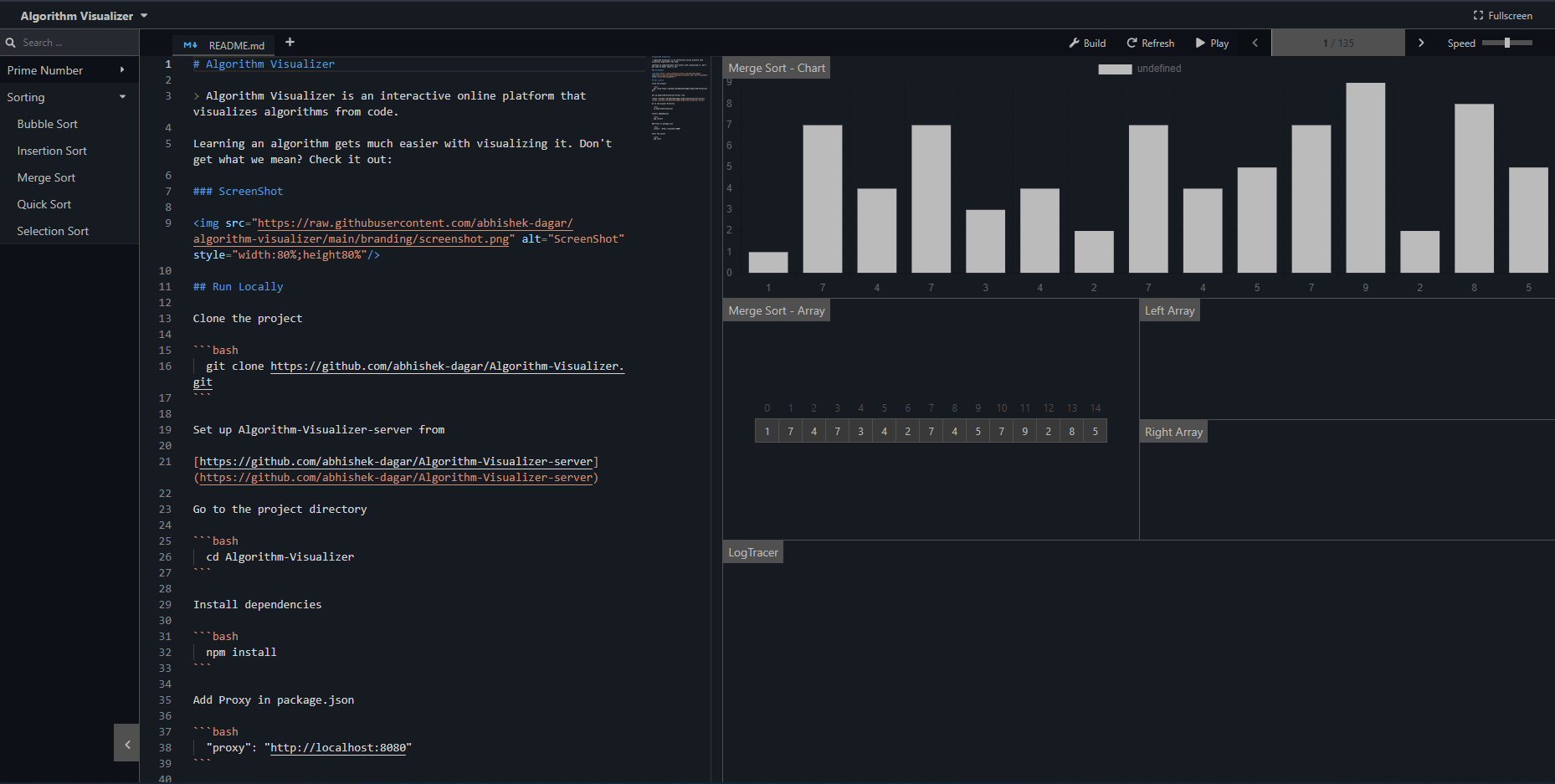Go to previous step with left chevron
Viewport: 1555px width, 784px height.
[x=1255, y=44]
